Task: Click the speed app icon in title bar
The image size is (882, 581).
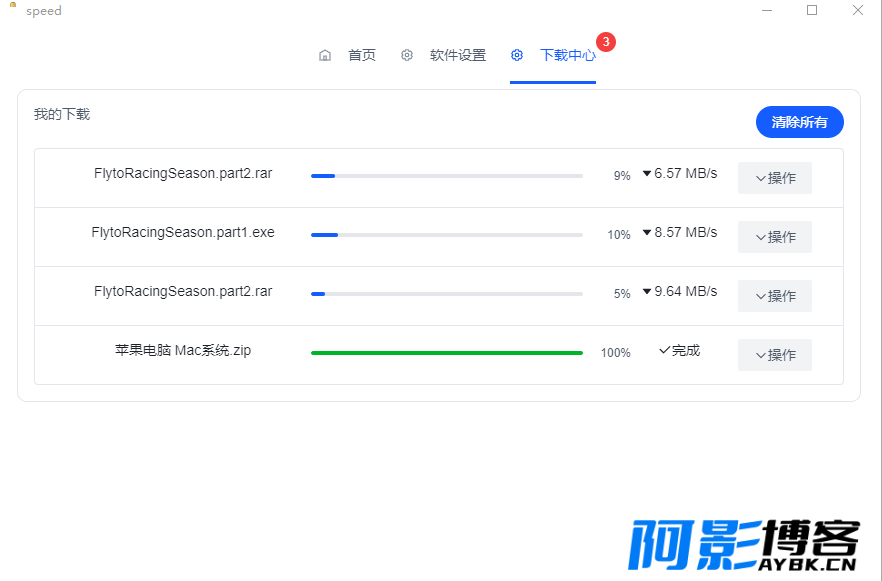Action: [x=13, y=5]
